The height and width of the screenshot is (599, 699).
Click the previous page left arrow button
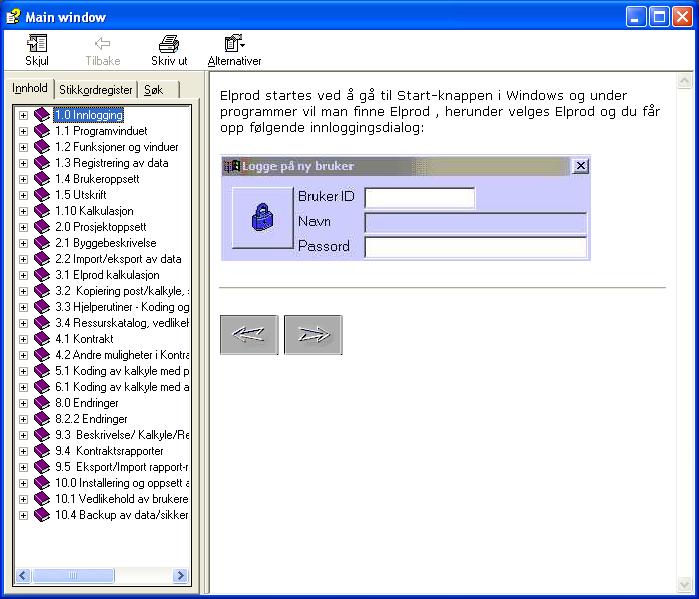coord(249,335)
